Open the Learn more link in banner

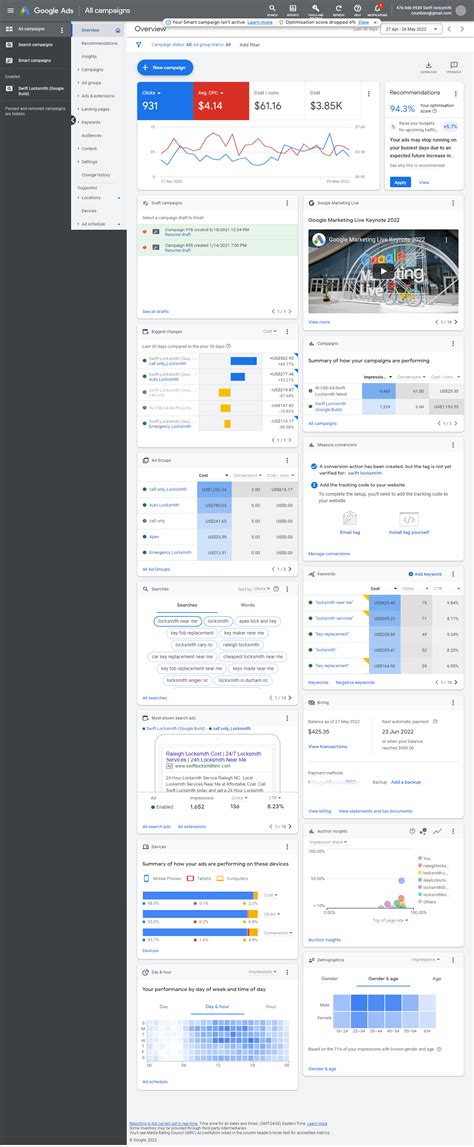click(260, 23)
